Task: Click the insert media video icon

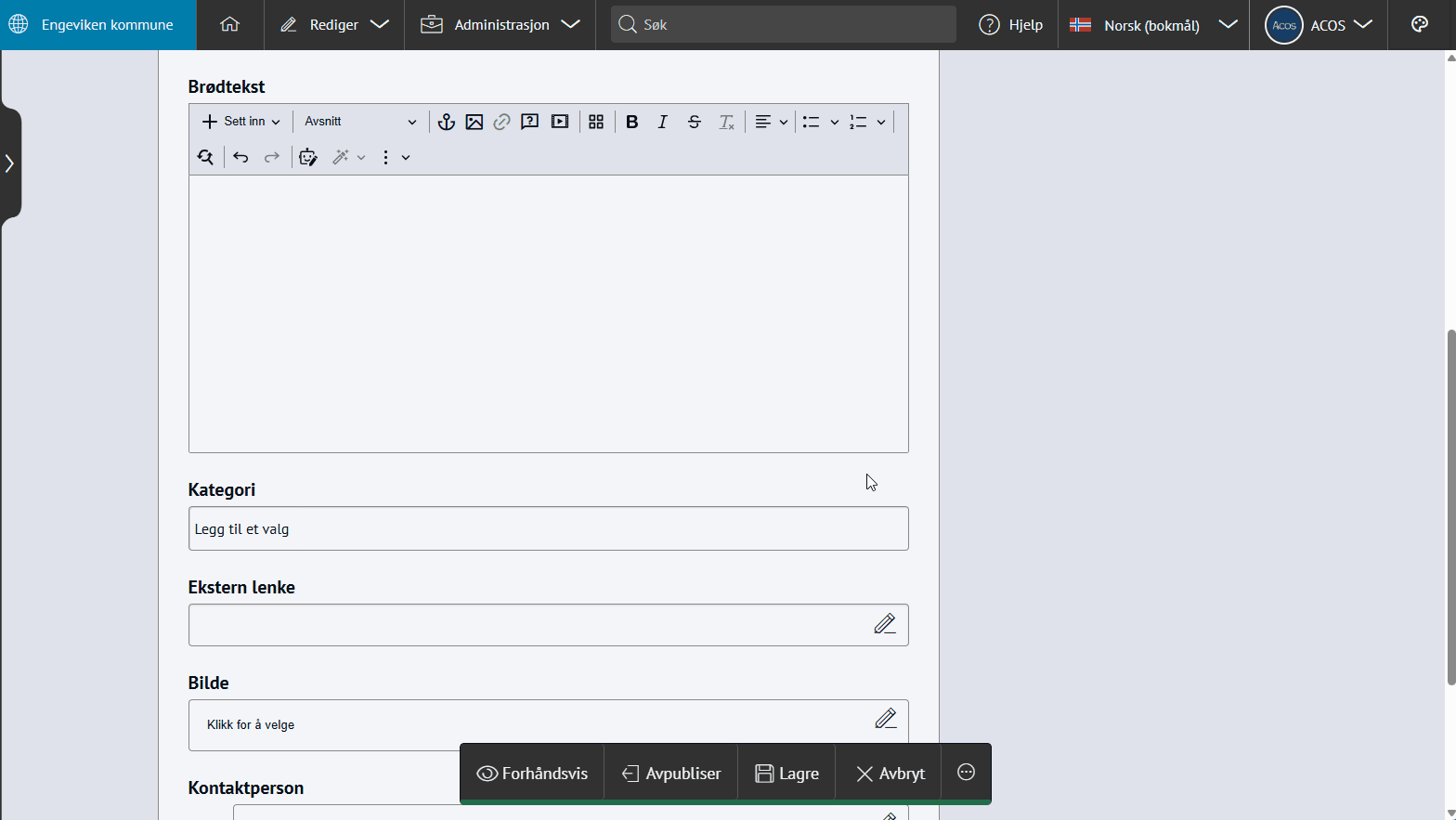Action: click(x=560, y=122)
